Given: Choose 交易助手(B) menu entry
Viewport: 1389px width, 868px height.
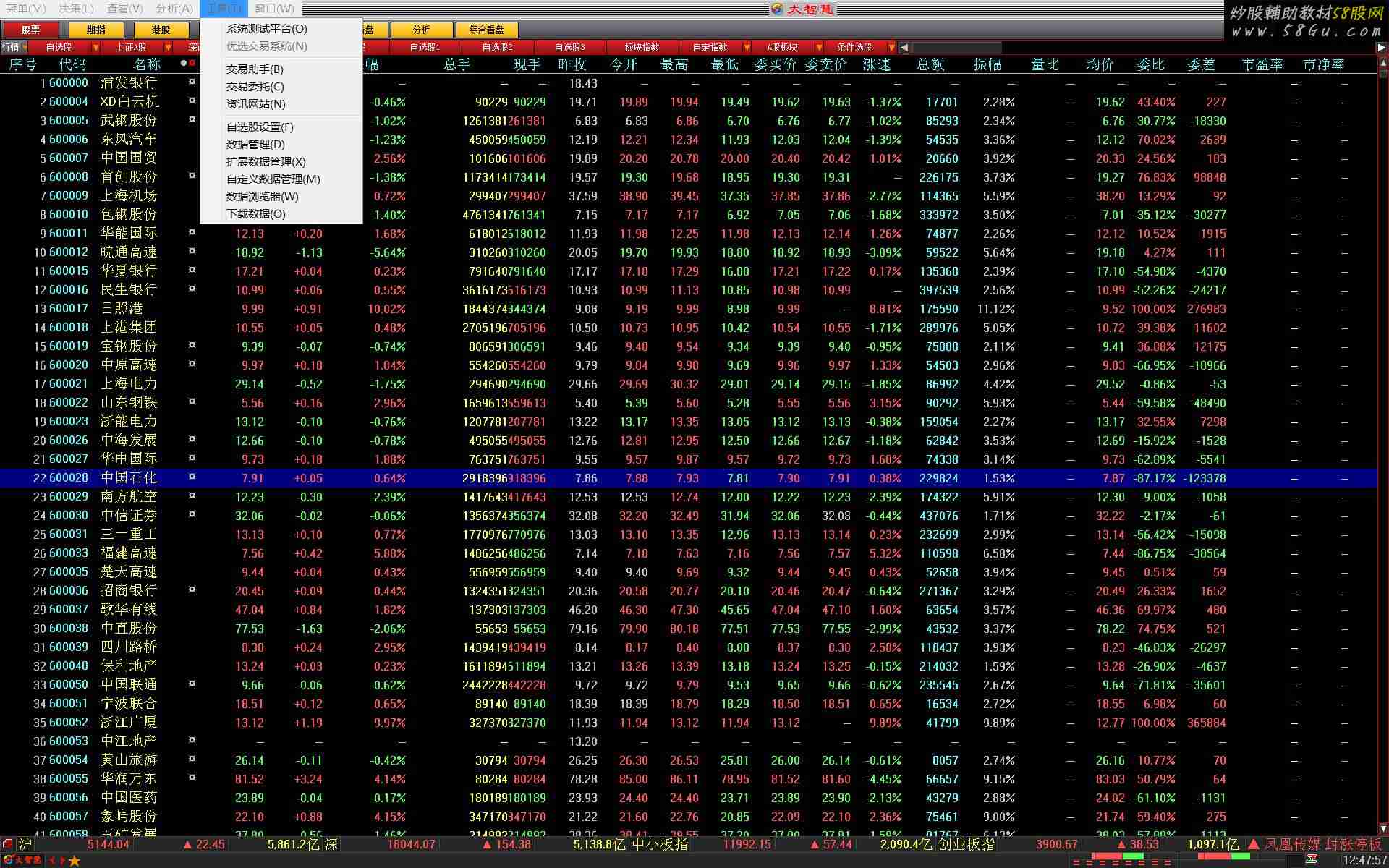Looking at the screenshot, I should point(255,69).
